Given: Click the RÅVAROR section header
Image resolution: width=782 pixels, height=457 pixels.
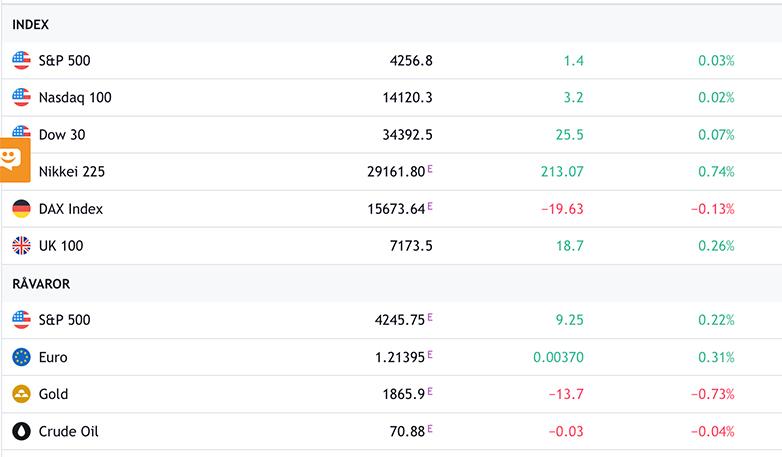Looking at the screenshot, I should pos(41,284).
